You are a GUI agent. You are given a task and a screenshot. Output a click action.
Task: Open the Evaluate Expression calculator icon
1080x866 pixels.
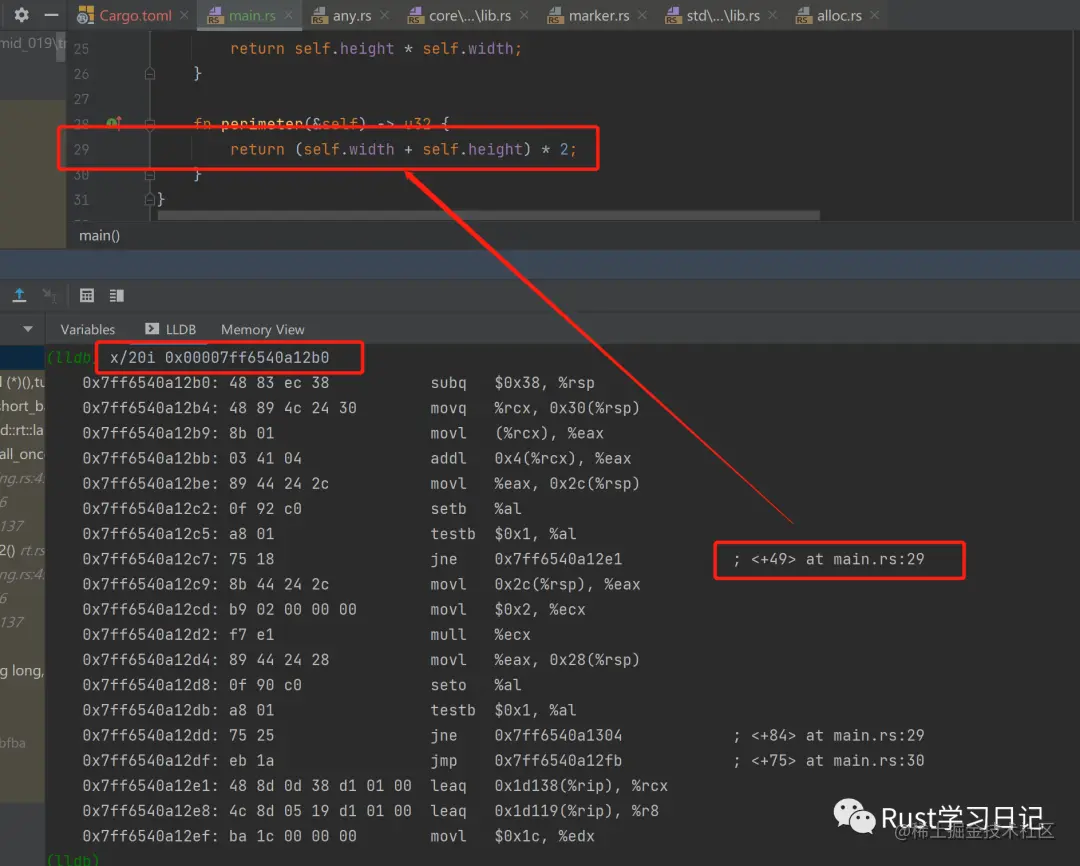click(87, 296)
